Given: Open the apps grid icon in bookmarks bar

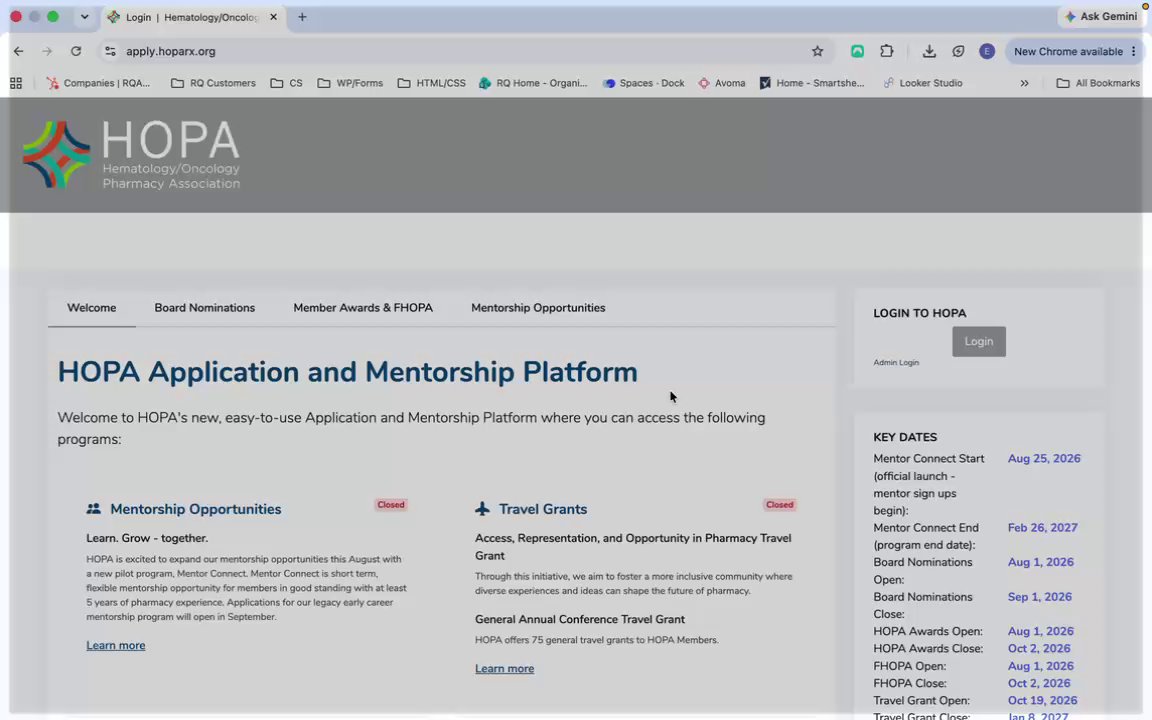Looking at the screenshot, I should (x=16, y=83).
